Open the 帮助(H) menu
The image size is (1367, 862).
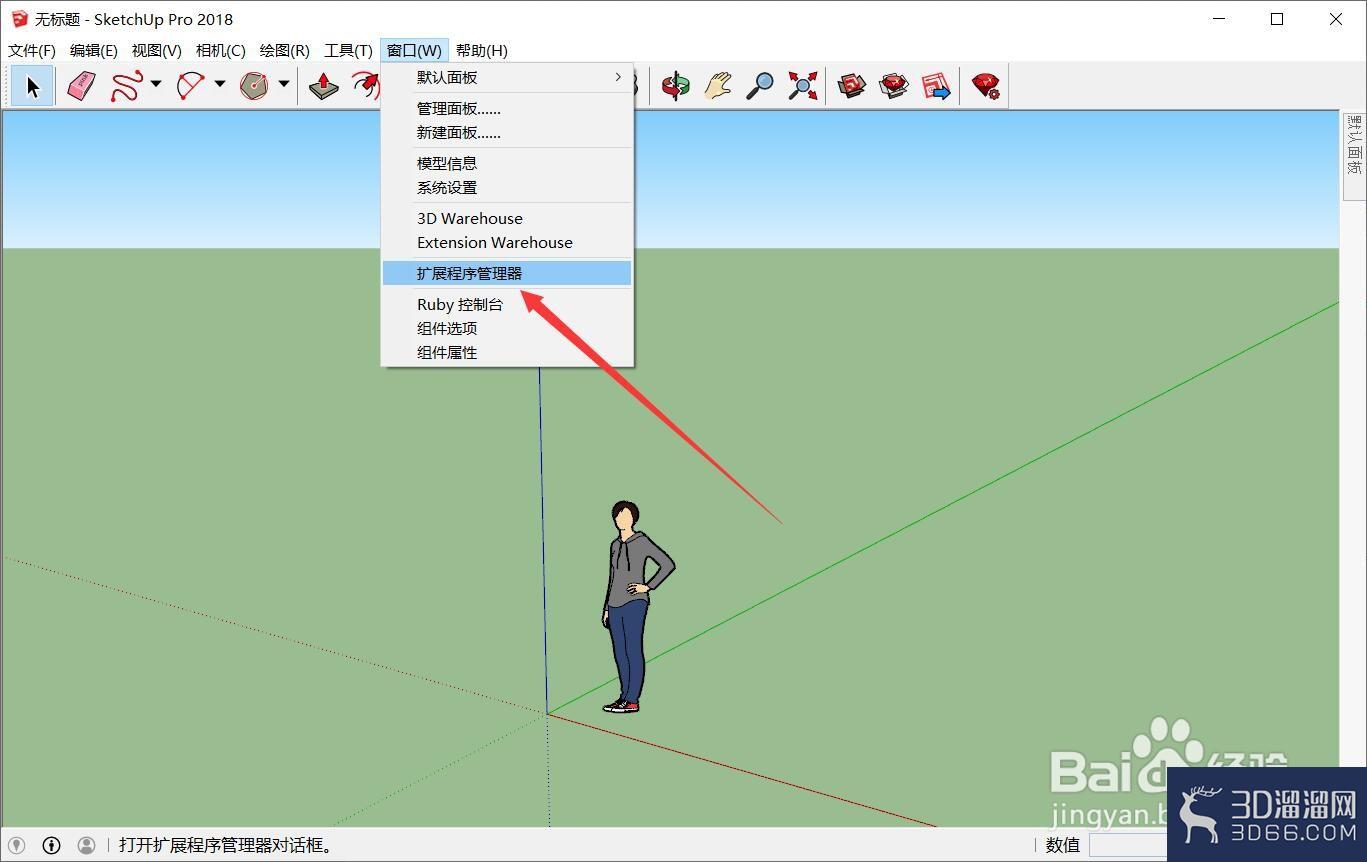click(x=482, y=50)
